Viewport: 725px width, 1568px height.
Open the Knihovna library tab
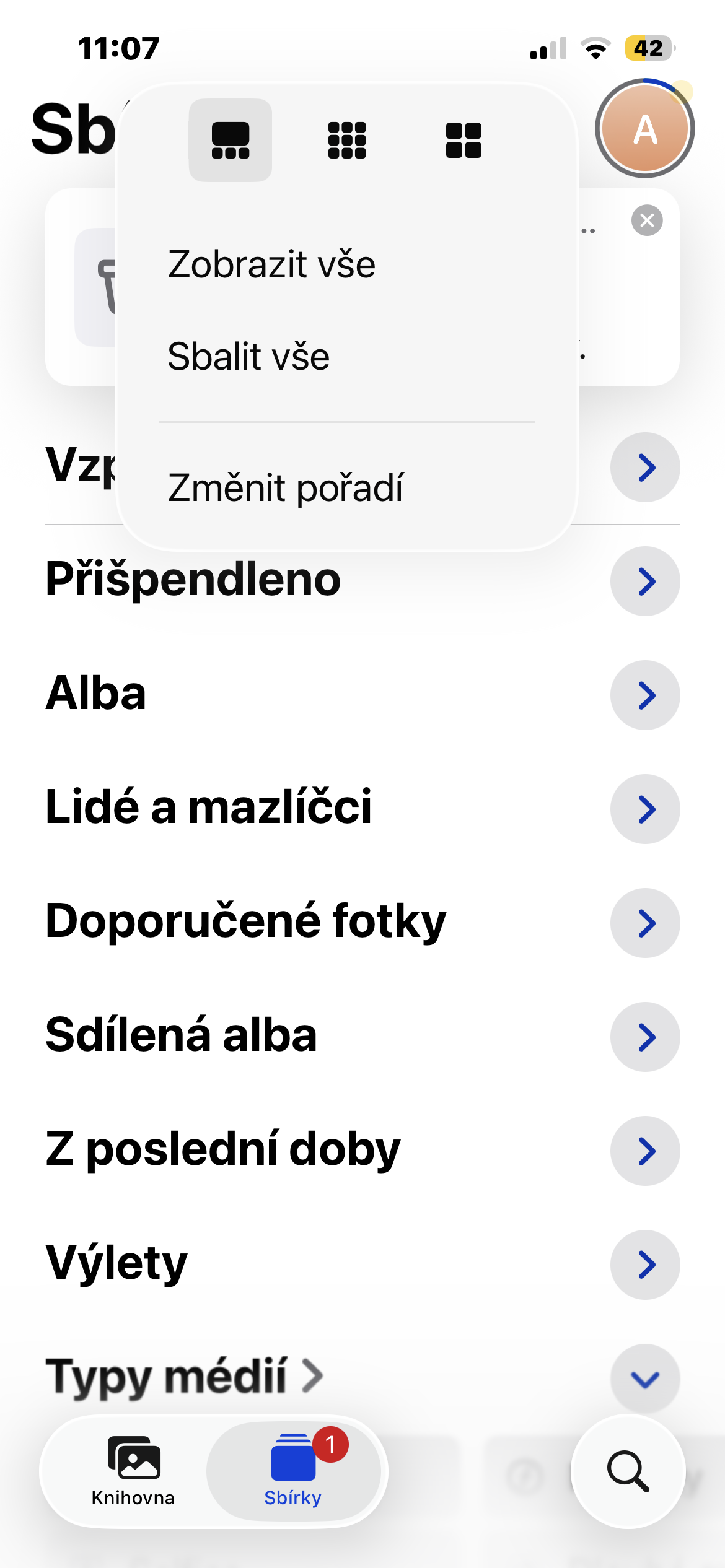133,1471
